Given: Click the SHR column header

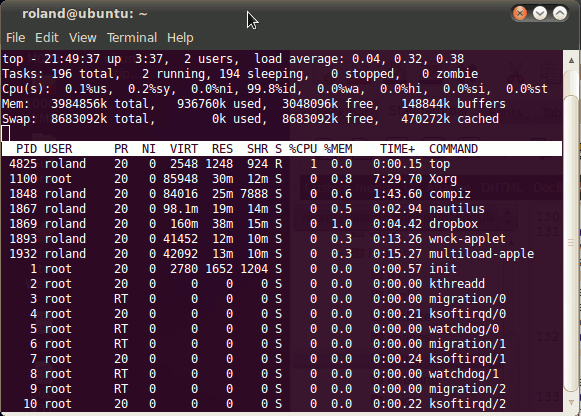Looking at the screenshot, I should pos(258,149).
